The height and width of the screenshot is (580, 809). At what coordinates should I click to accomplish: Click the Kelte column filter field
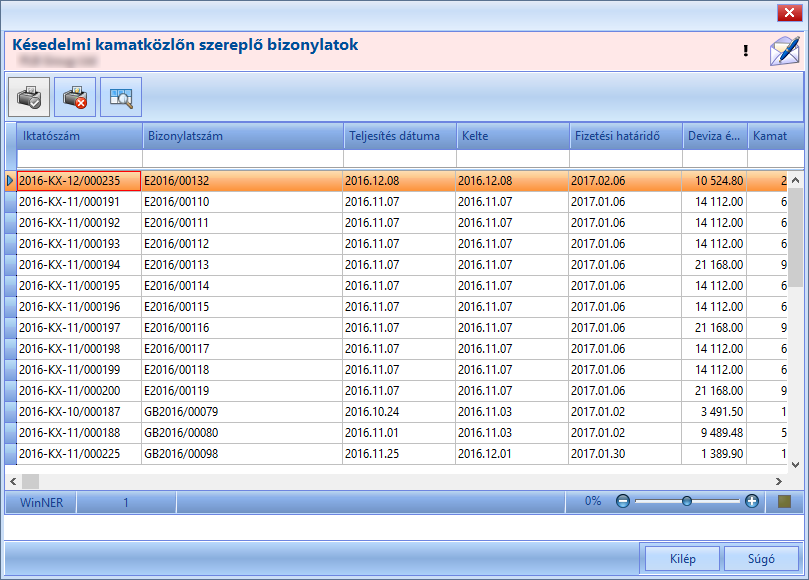coord(513,158)
